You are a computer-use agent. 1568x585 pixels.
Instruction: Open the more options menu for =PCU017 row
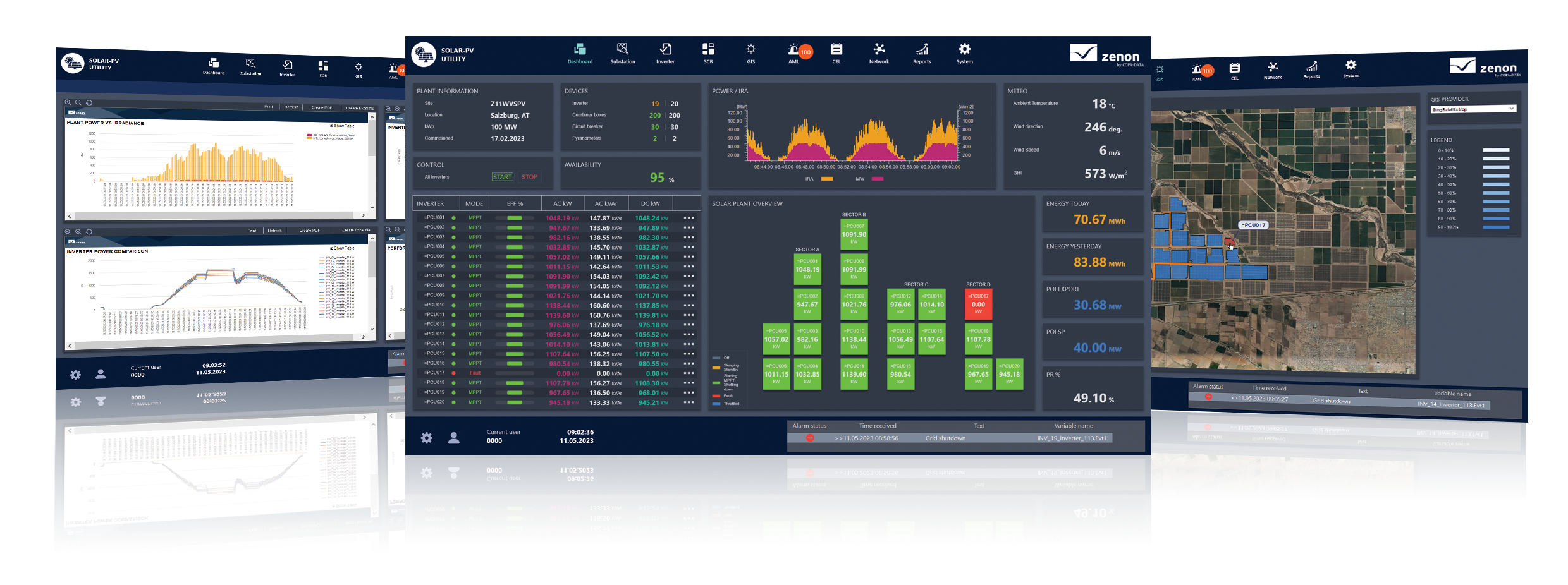689,373
